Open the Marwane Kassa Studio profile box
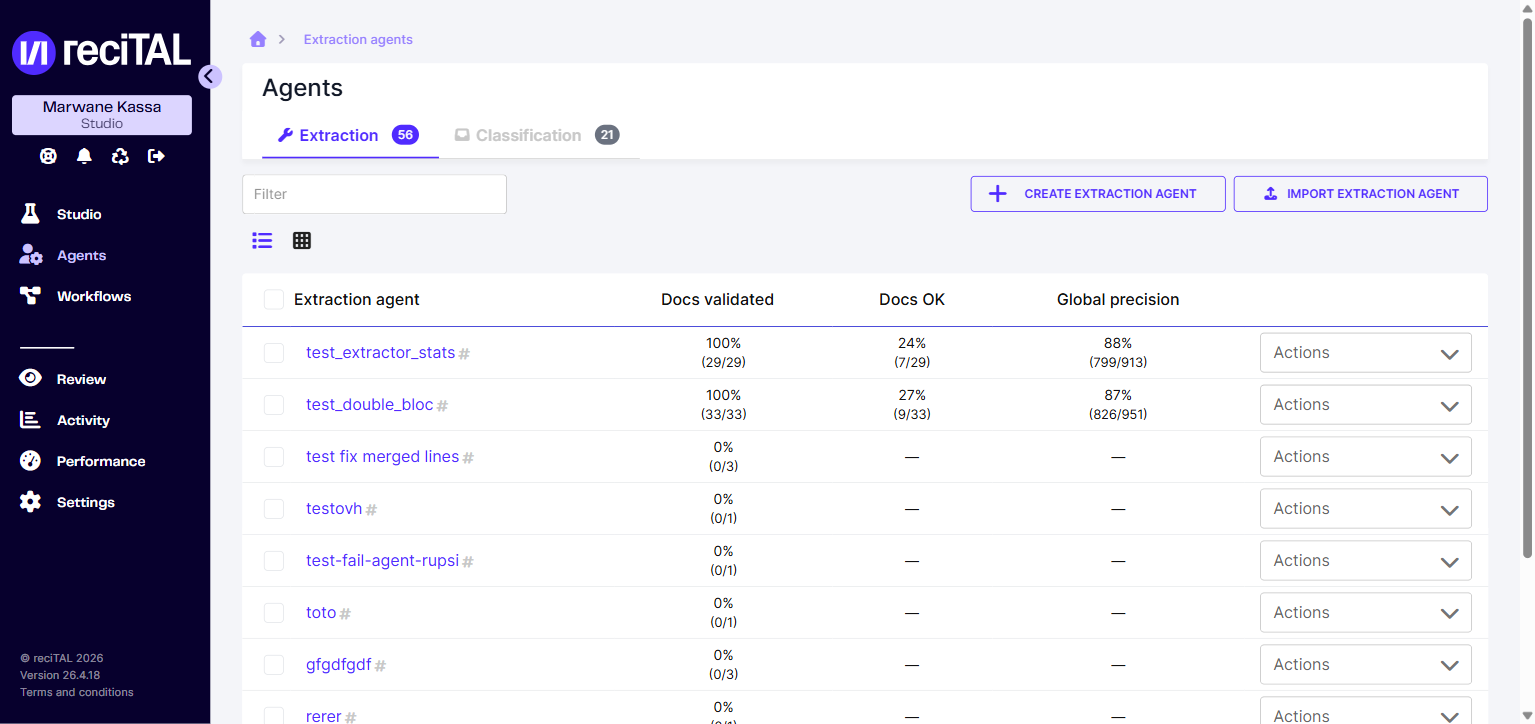The height and width of the screenshot is (724, 1535). coord(102,115)
